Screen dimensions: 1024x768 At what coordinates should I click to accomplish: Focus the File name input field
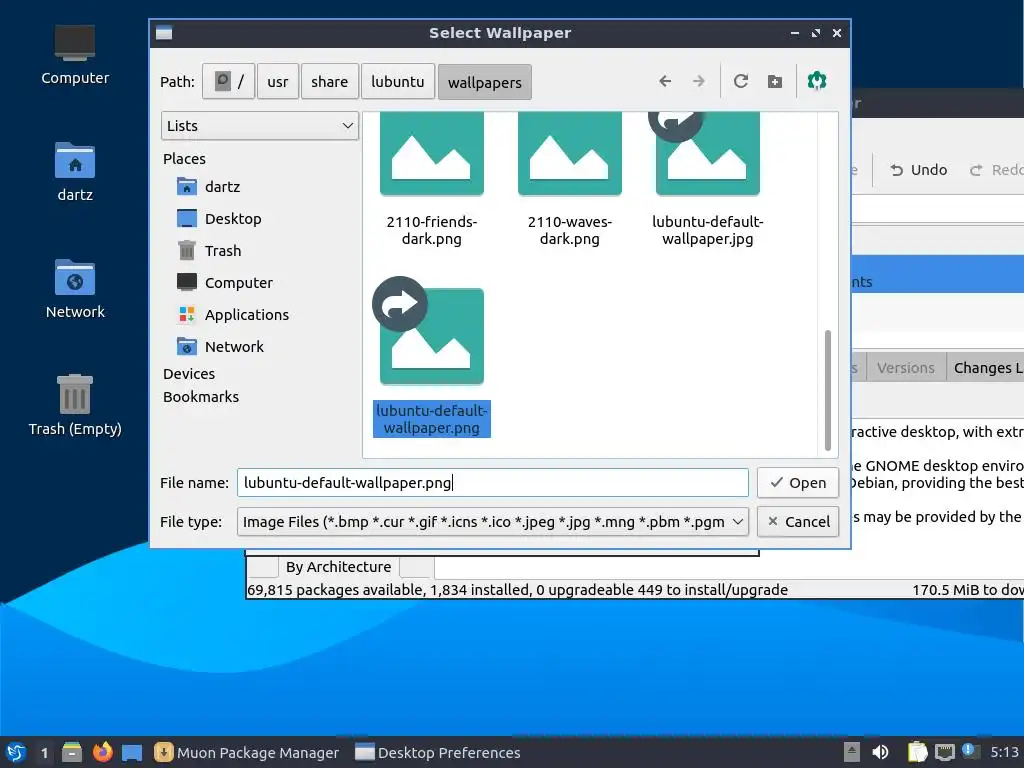point(492,483)
